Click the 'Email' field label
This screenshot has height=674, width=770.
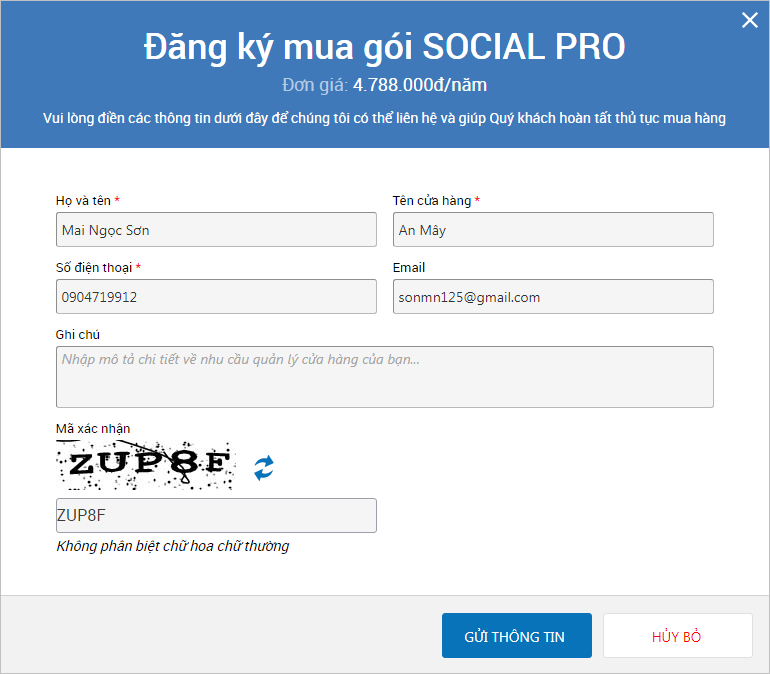409,268
